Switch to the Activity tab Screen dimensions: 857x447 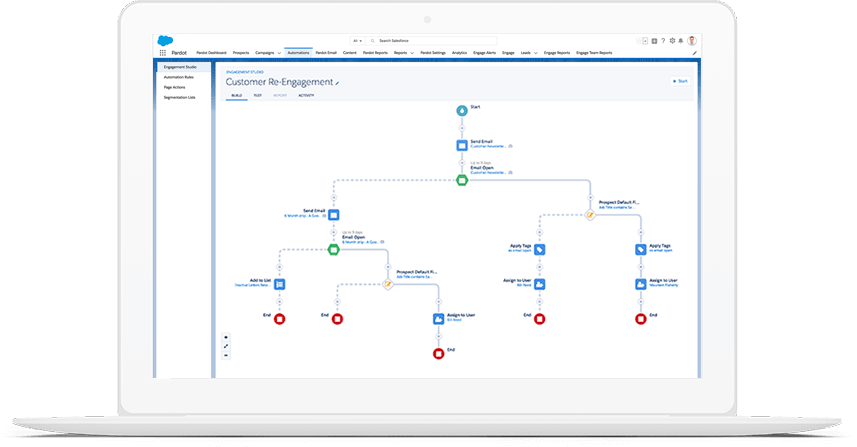coord(306,95)
